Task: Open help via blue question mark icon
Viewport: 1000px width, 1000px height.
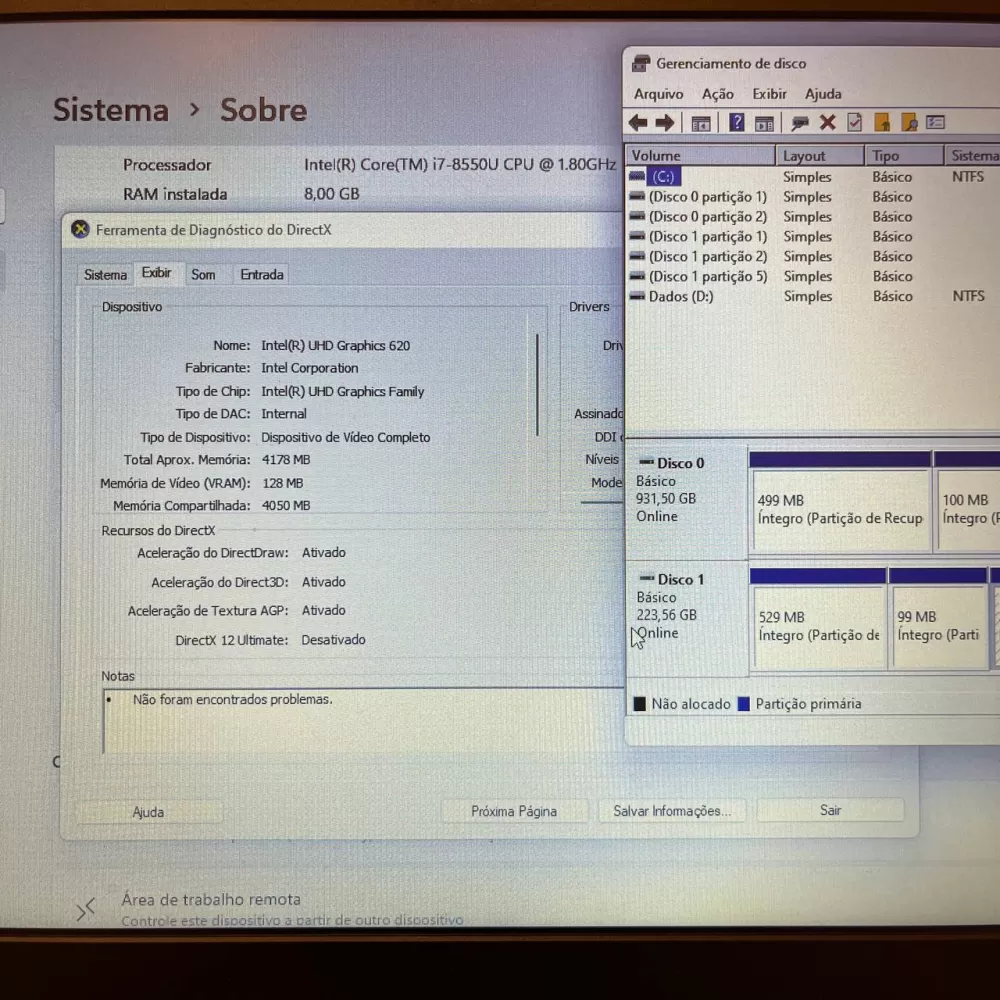Action: 736,123
